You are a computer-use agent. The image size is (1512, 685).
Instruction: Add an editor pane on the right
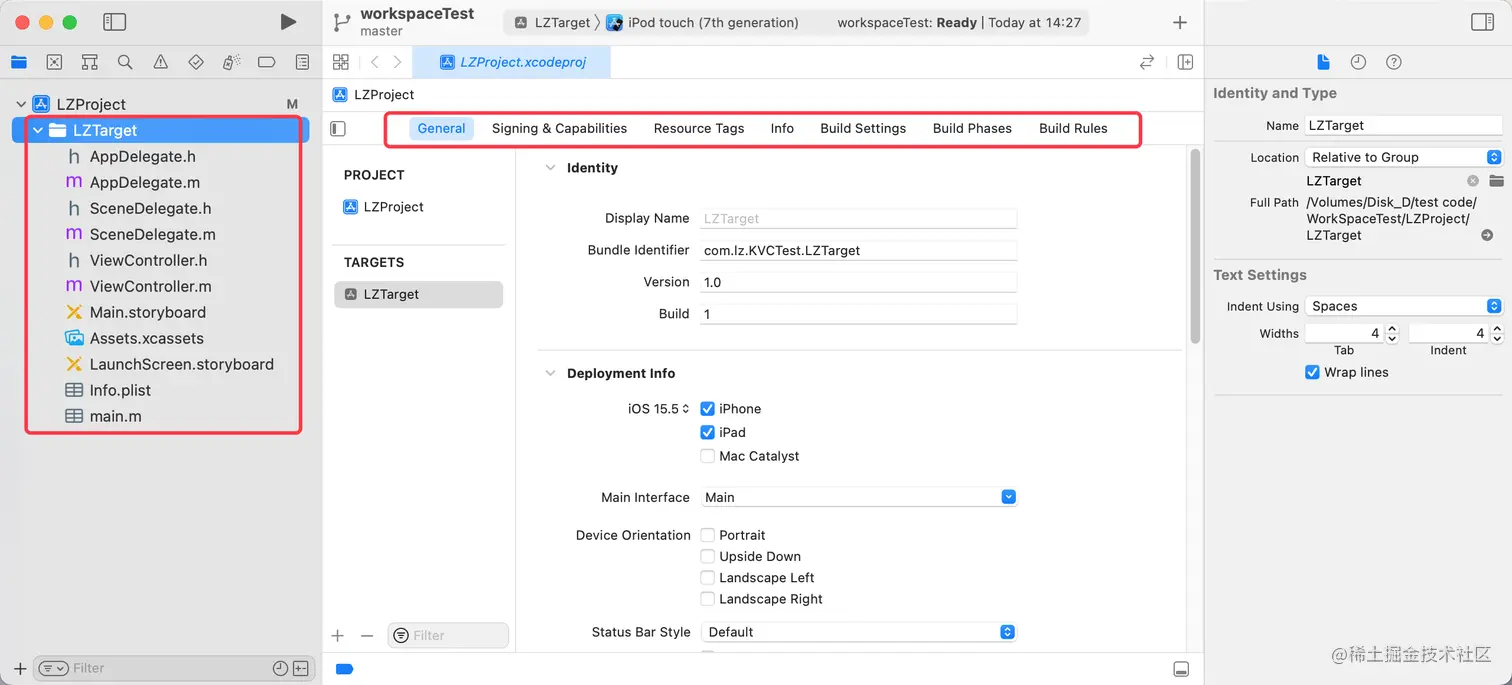coord(1185,62)
